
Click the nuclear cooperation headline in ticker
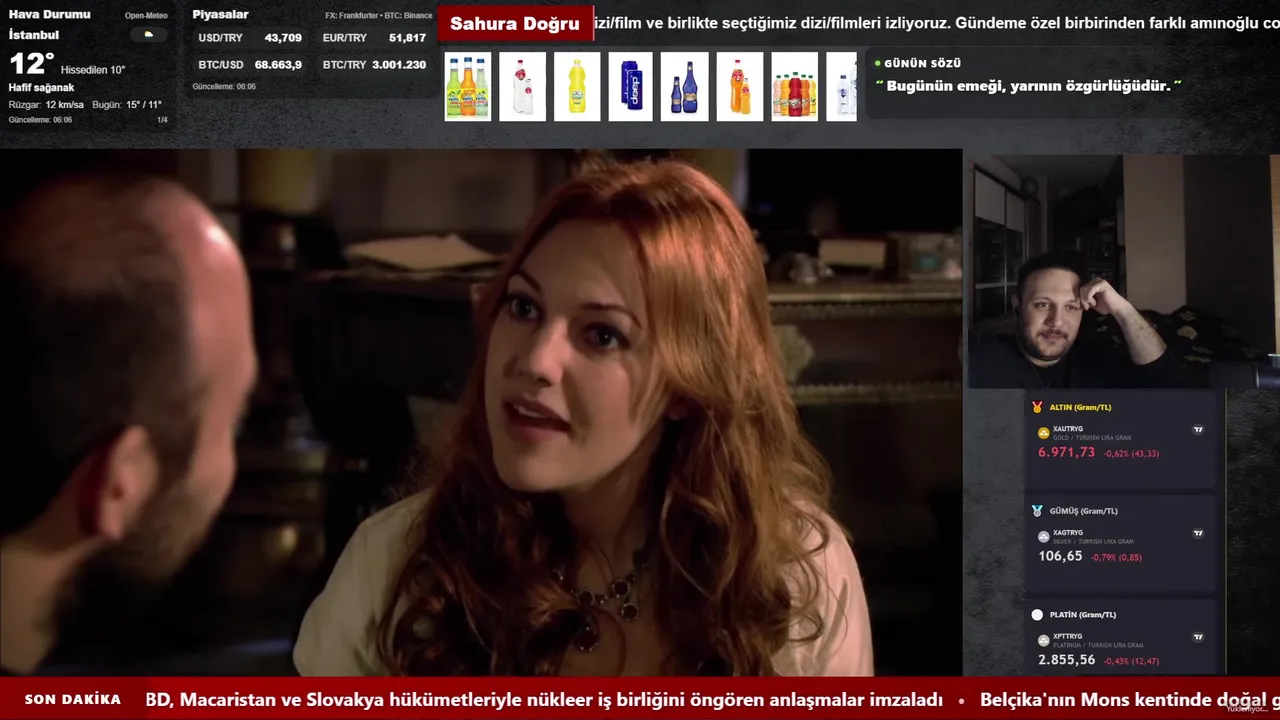545,700
